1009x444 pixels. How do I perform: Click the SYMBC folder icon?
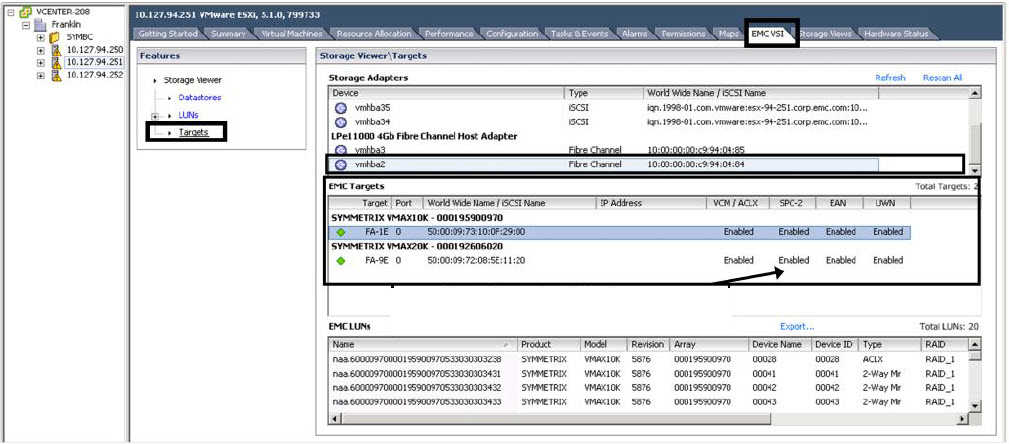(55, 37)
